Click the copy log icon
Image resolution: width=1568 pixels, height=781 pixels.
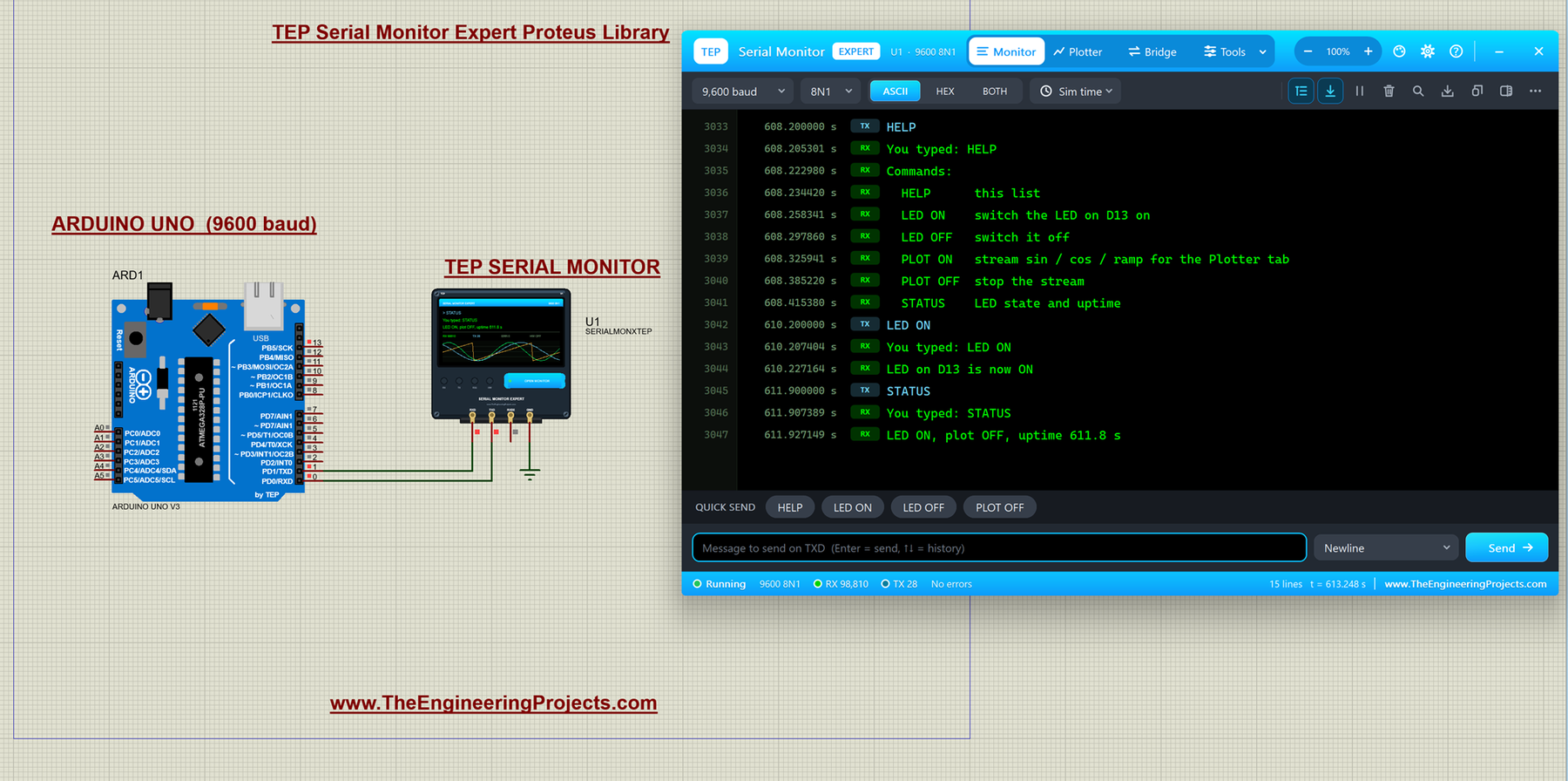[1477, 91]
